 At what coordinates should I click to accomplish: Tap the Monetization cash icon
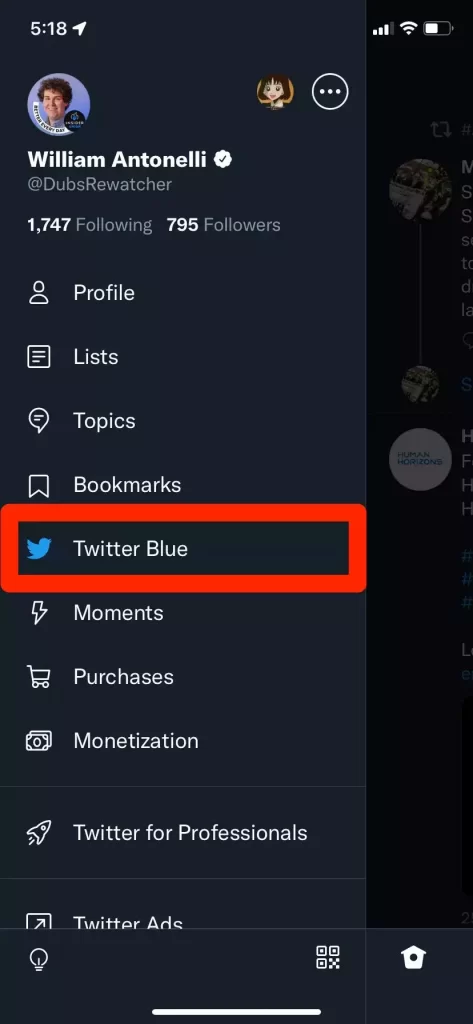(39, 741)
